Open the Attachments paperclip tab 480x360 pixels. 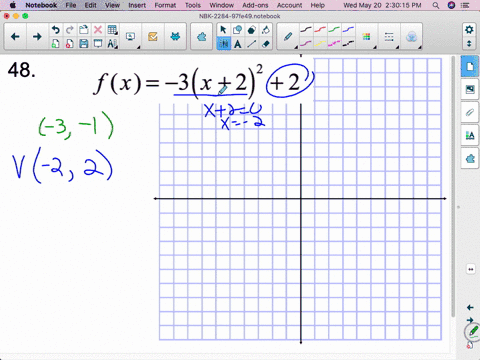(x=470, y=112)
